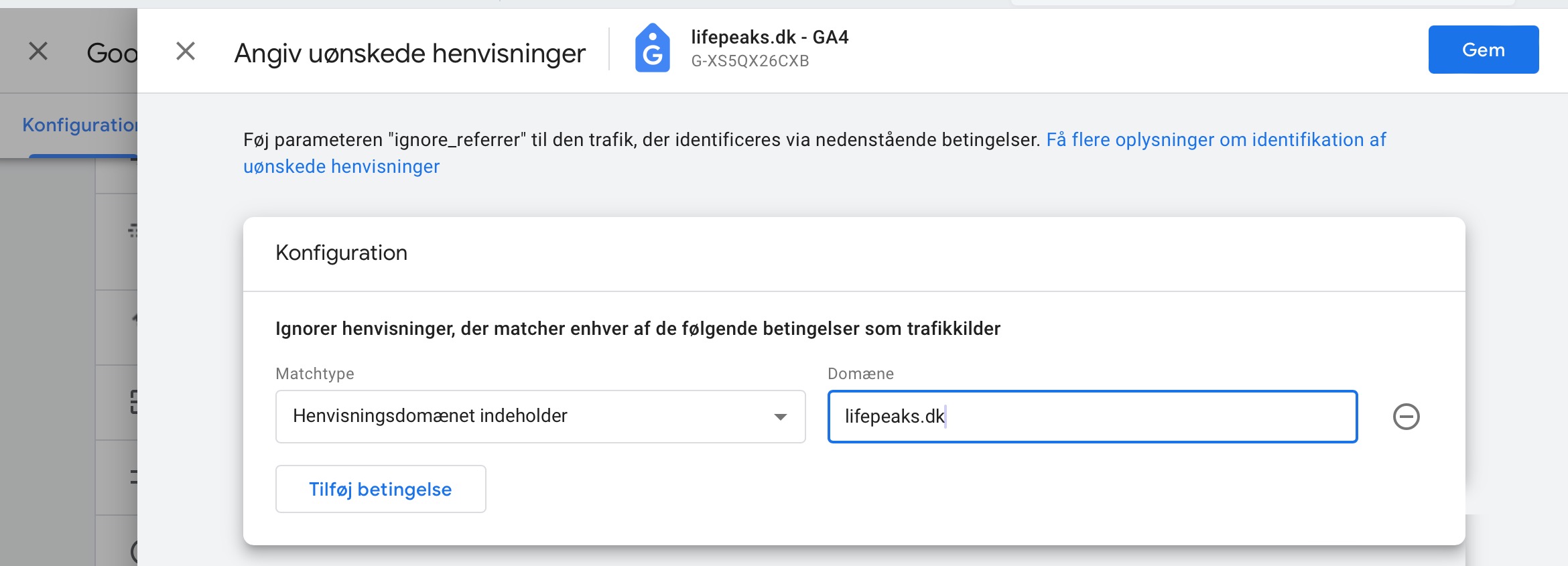Focus the Domæne input field

(1092, 417)
